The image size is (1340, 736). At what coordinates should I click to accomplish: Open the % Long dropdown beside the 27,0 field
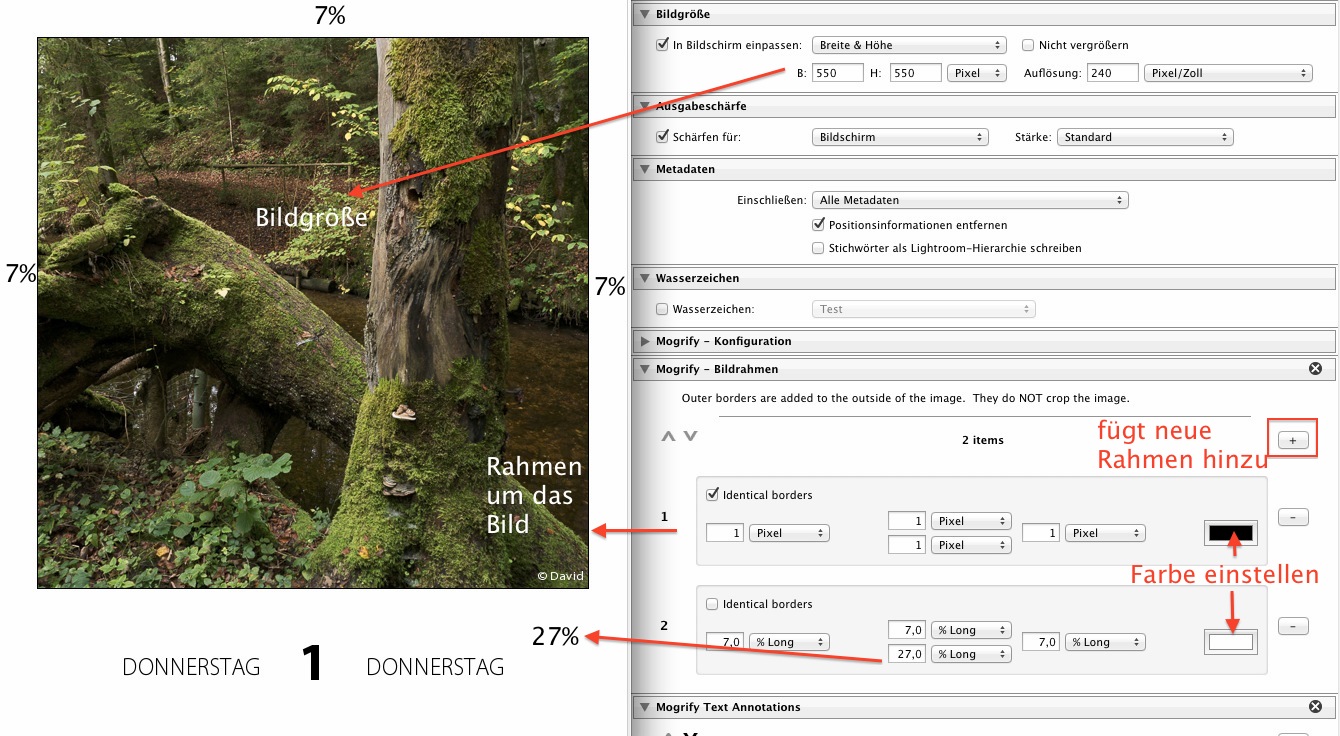pyautogui.click(x=971, y=654)
